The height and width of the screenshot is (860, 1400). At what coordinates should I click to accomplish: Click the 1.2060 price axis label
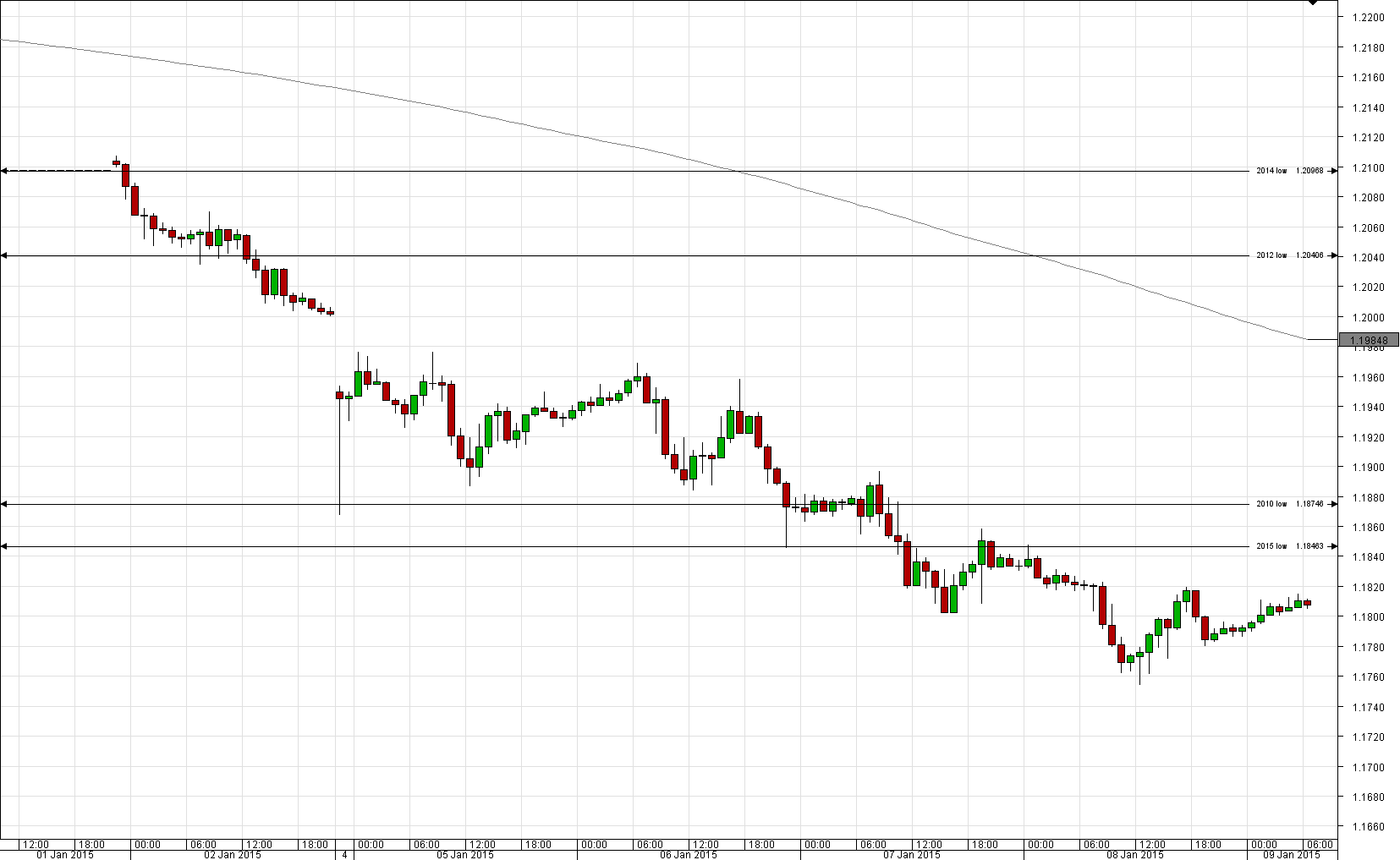coord(1369,228)
